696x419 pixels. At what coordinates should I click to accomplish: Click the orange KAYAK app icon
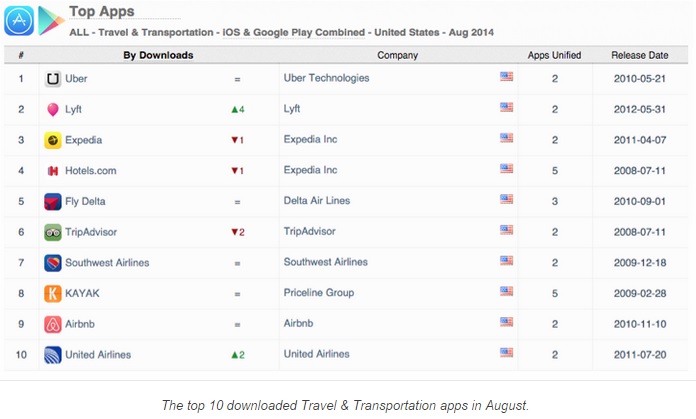[x=53, y=293]
